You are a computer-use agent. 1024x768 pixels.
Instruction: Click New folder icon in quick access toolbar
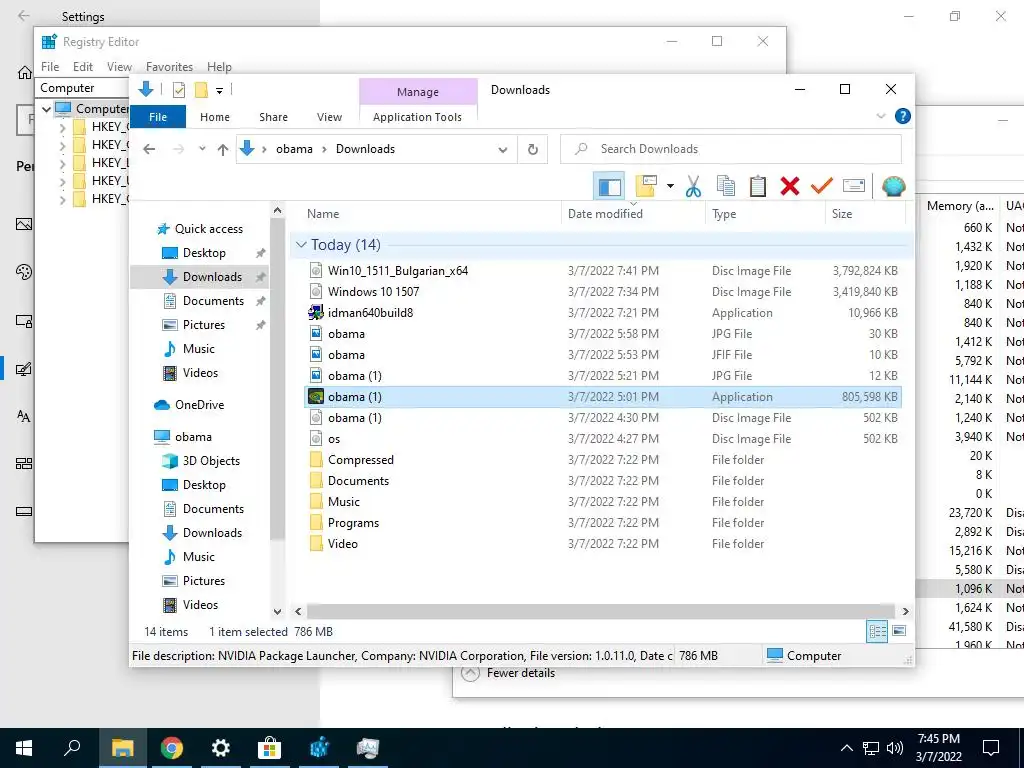201,90
